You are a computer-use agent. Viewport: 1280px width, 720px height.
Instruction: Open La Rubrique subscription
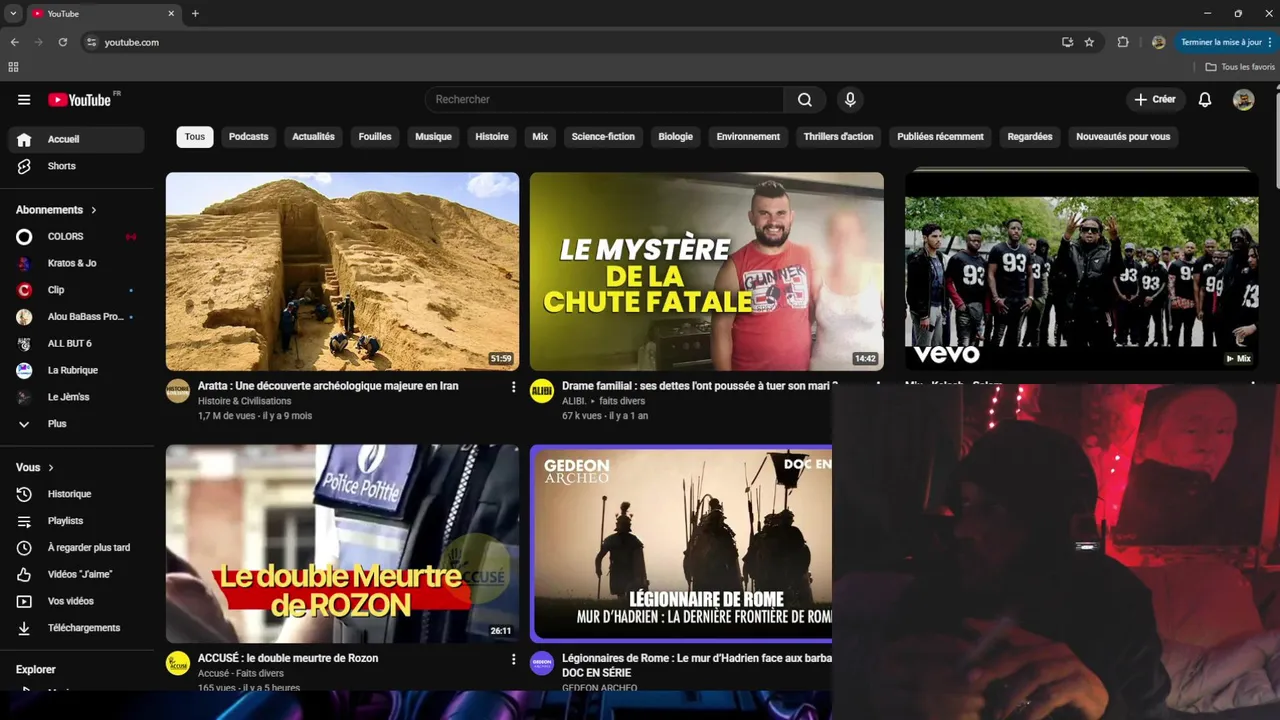coord(76,370)
